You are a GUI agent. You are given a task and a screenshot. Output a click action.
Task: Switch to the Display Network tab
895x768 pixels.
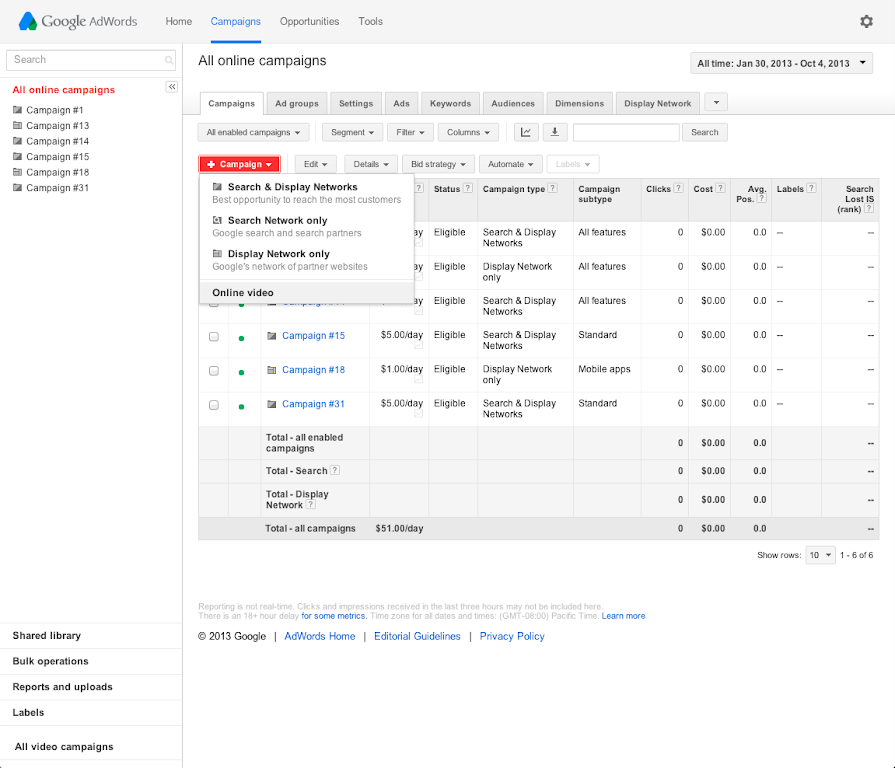coord(658,104)
